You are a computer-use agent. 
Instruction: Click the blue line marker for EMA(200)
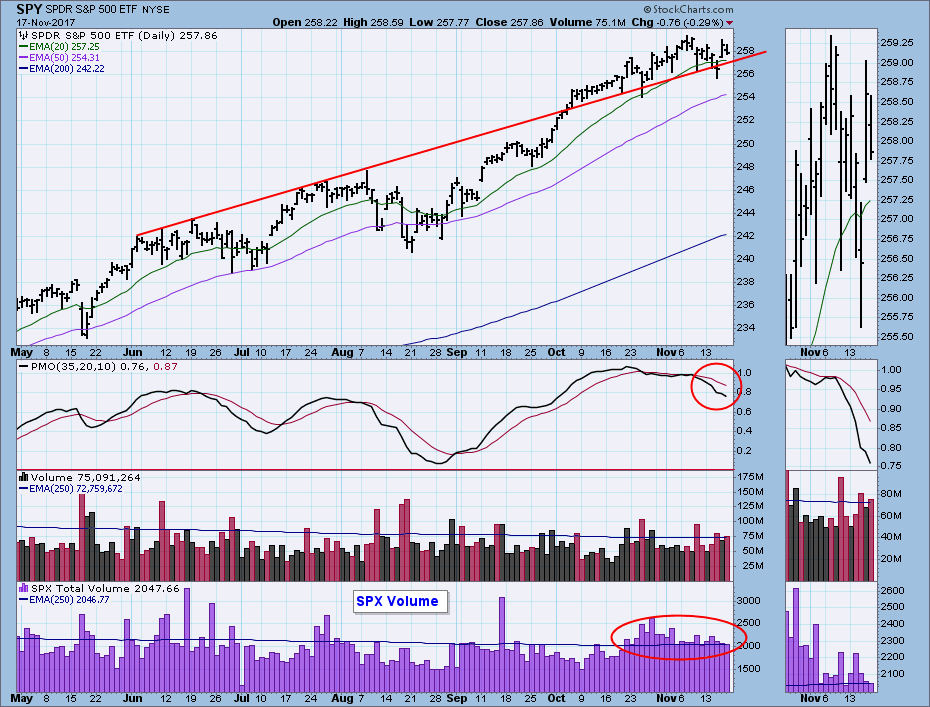click(x=24, y=69)
